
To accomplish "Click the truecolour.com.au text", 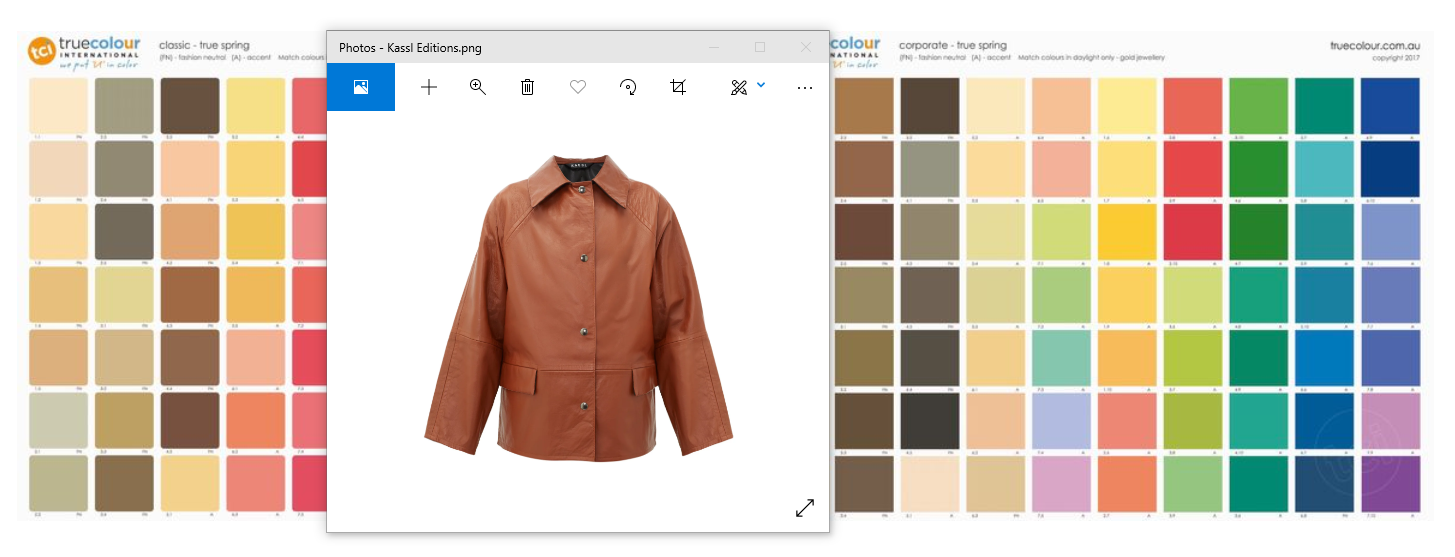I will [1375, 46].
